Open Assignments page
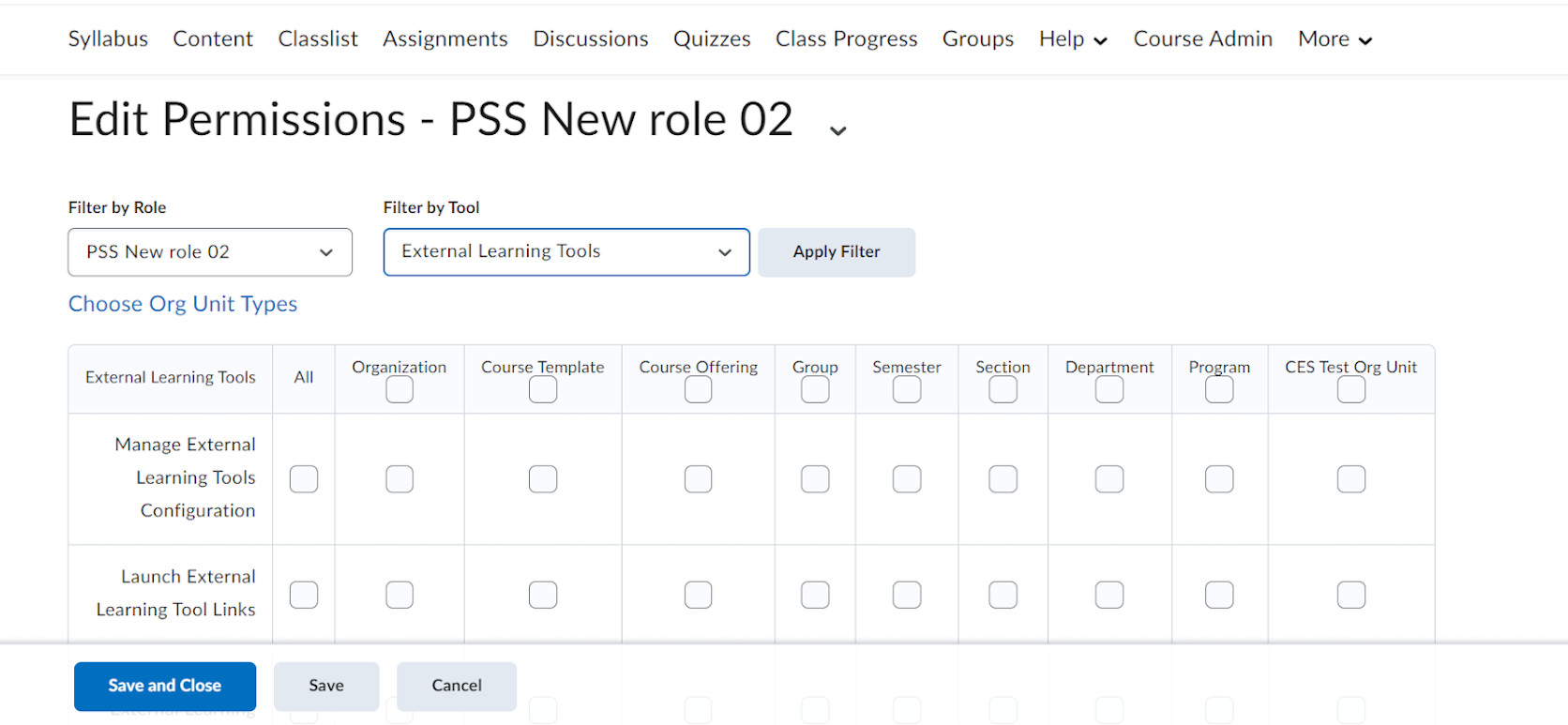This screenshot has width=1568, height=725. pos(445,38)
